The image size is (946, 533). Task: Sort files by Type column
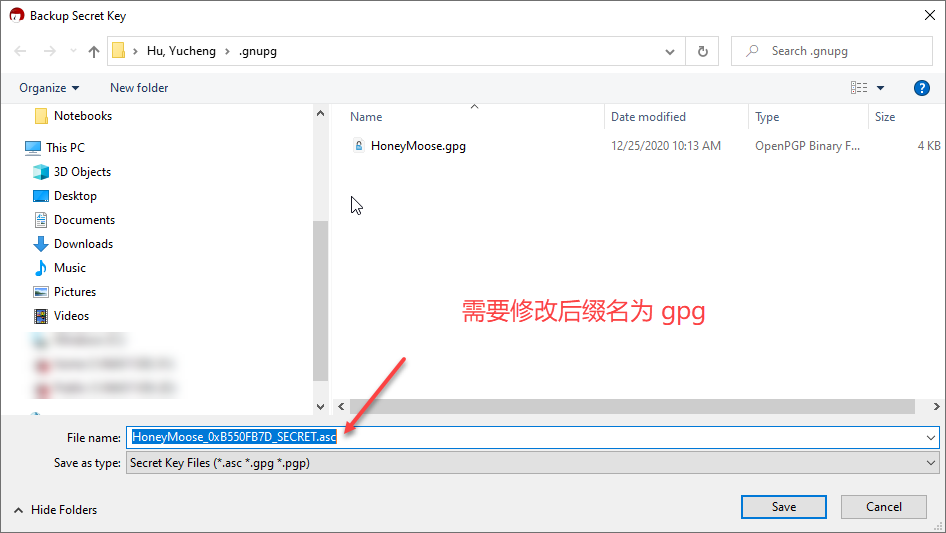click(767, 117)
